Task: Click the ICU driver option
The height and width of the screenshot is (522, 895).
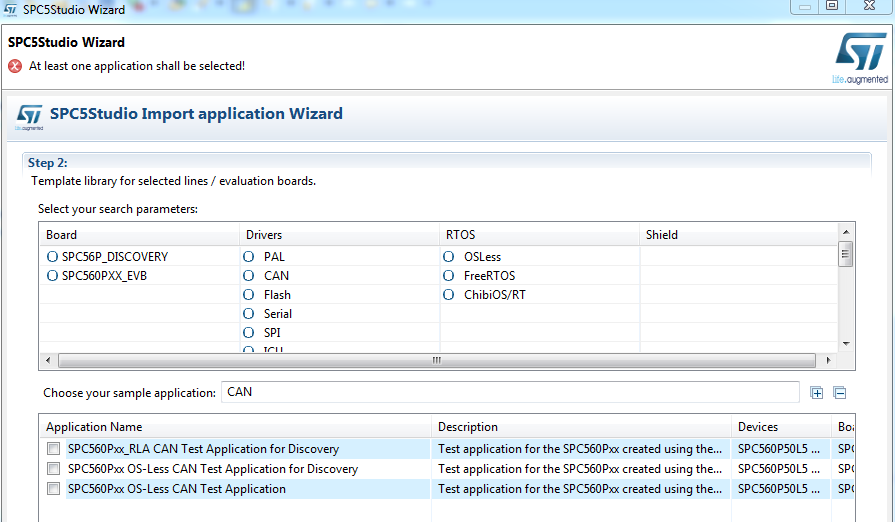Action: (248, 349)
